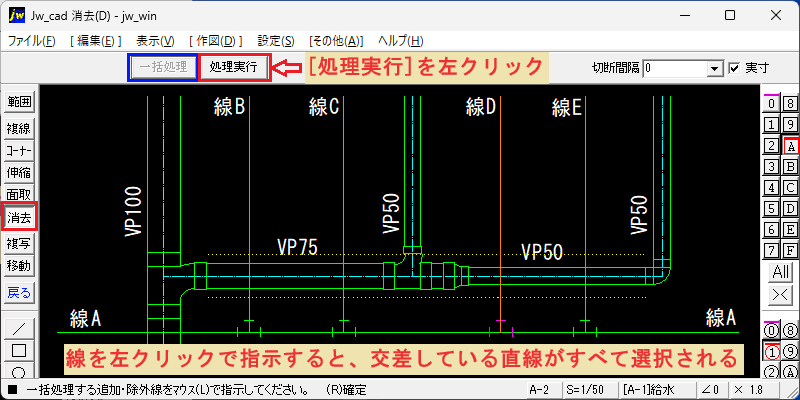Screen dimensions: 800x400
Task: Select the rectangle drawing tool icon
Action: point(19,351)
